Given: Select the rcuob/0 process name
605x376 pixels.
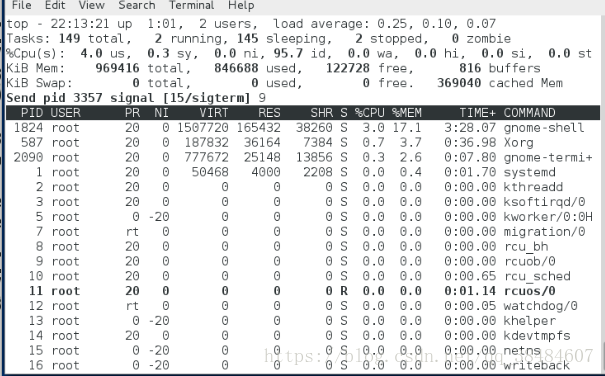Looking at the screenshot, I should coord(530,261).
